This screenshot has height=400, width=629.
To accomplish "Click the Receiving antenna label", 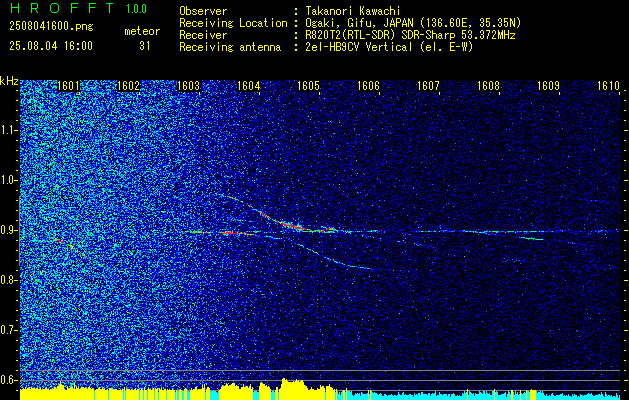I will point(230,47).
